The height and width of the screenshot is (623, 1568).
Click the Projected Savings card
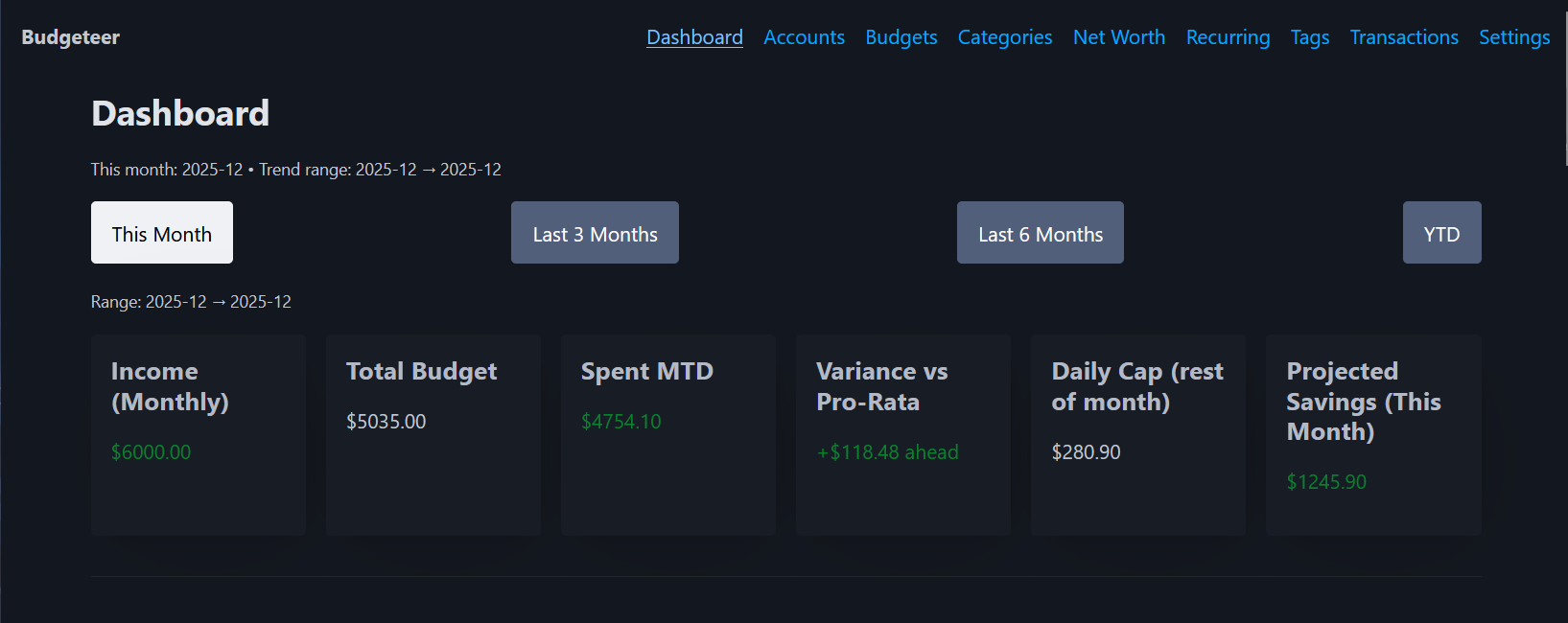(x=1372, y=434)
